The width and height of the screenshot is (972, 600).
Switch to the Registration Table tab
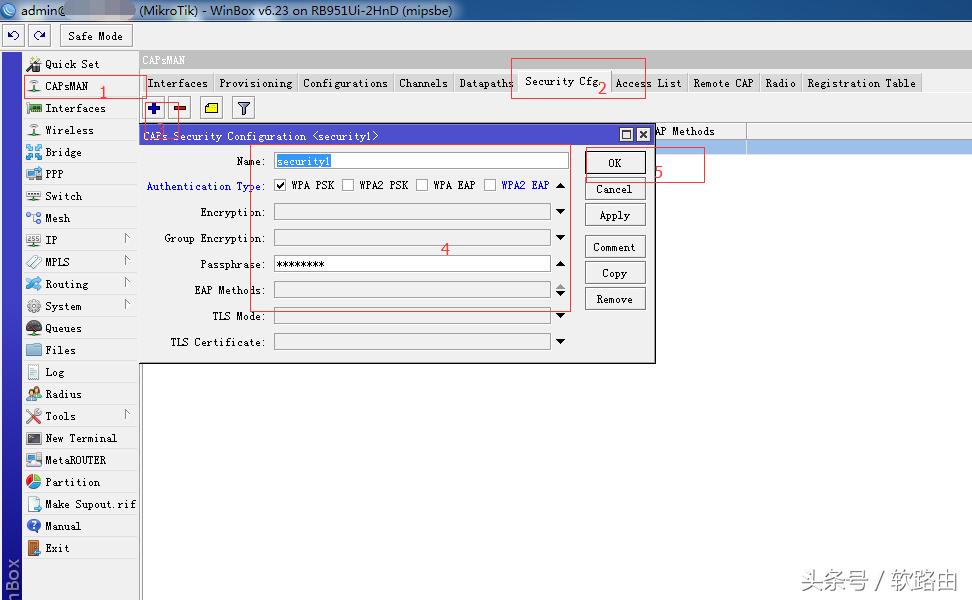(861, 83)
